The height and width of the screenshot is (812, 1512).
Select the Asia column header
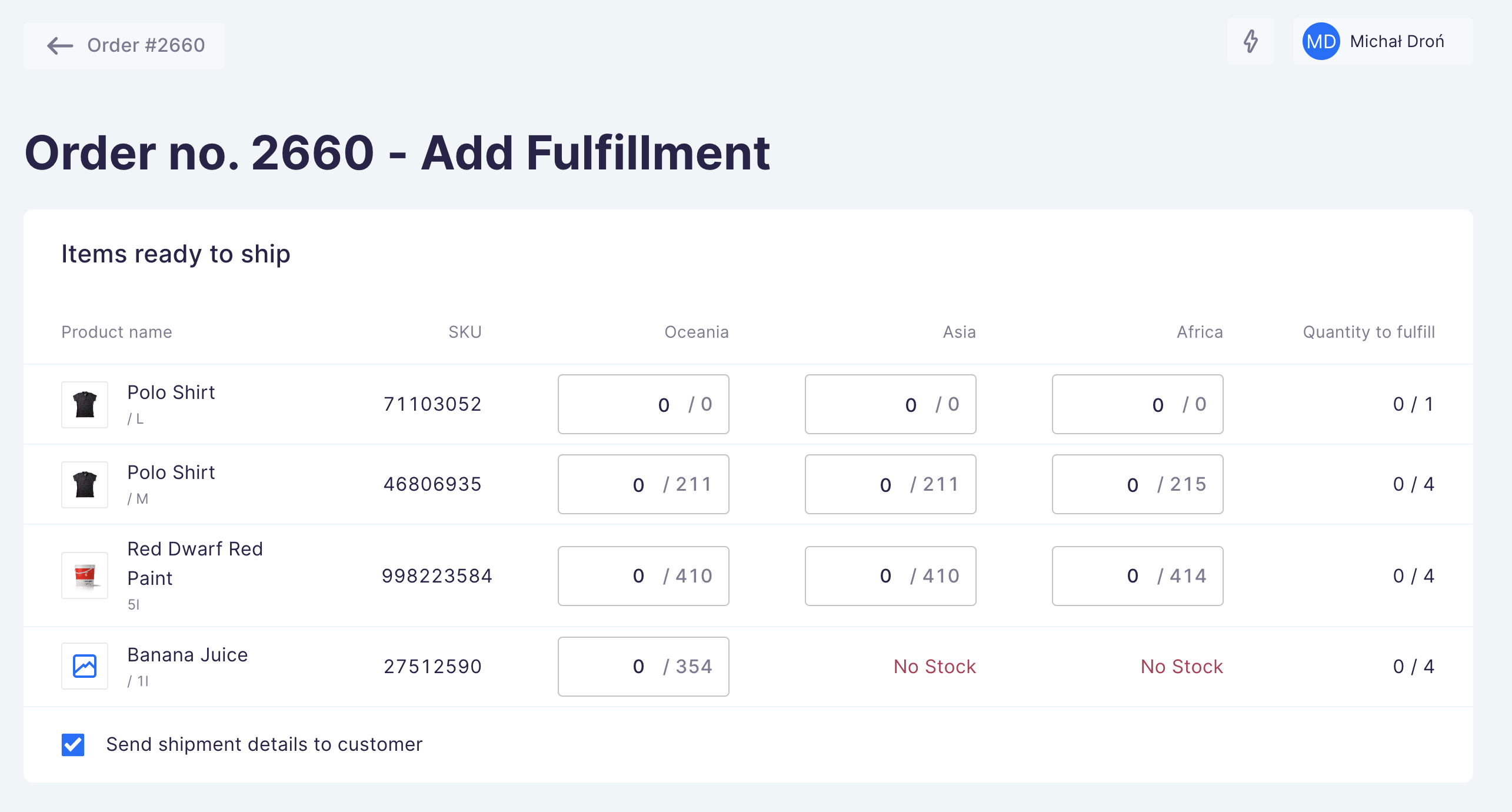[x=958, y=332]
